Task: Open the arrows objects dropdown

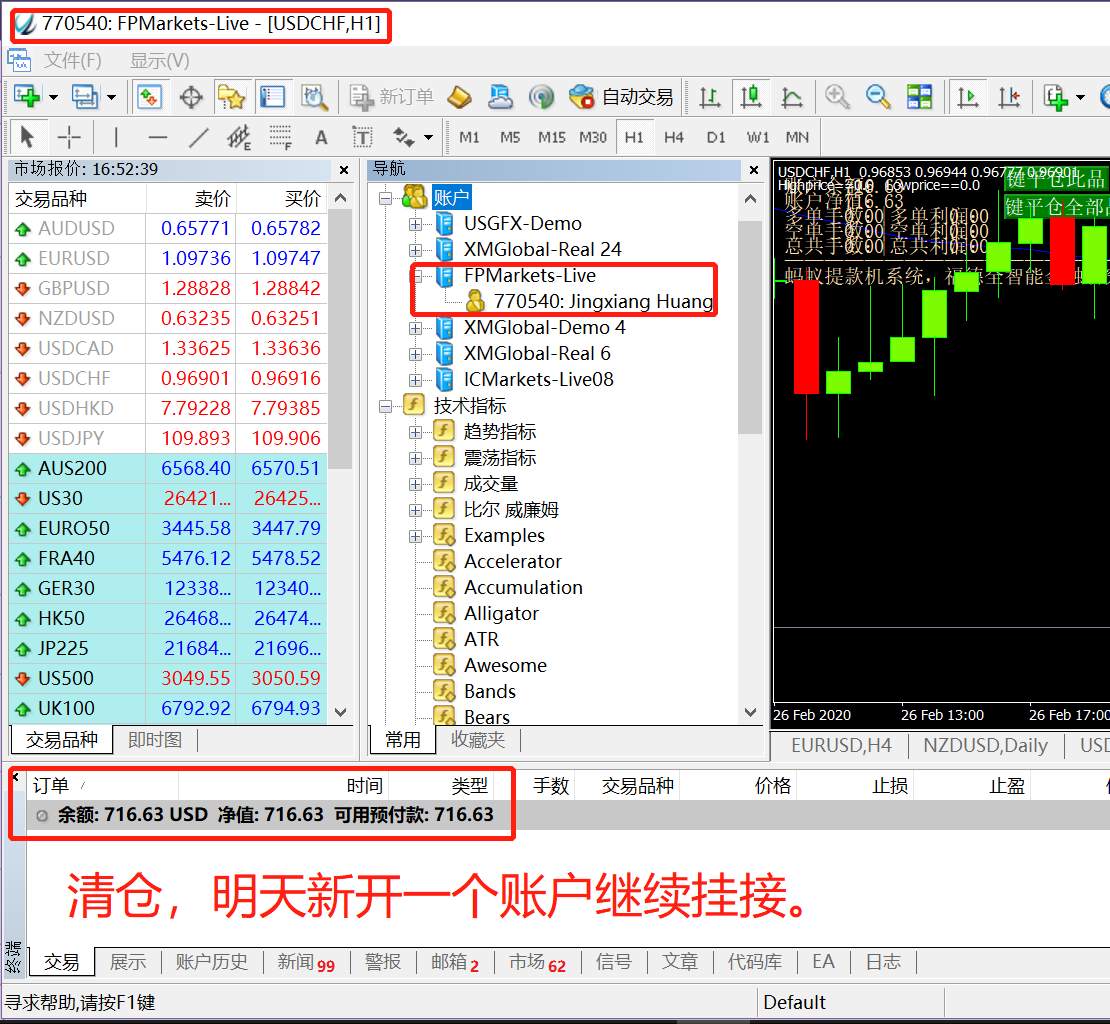Action: click(x=428, y=137)
